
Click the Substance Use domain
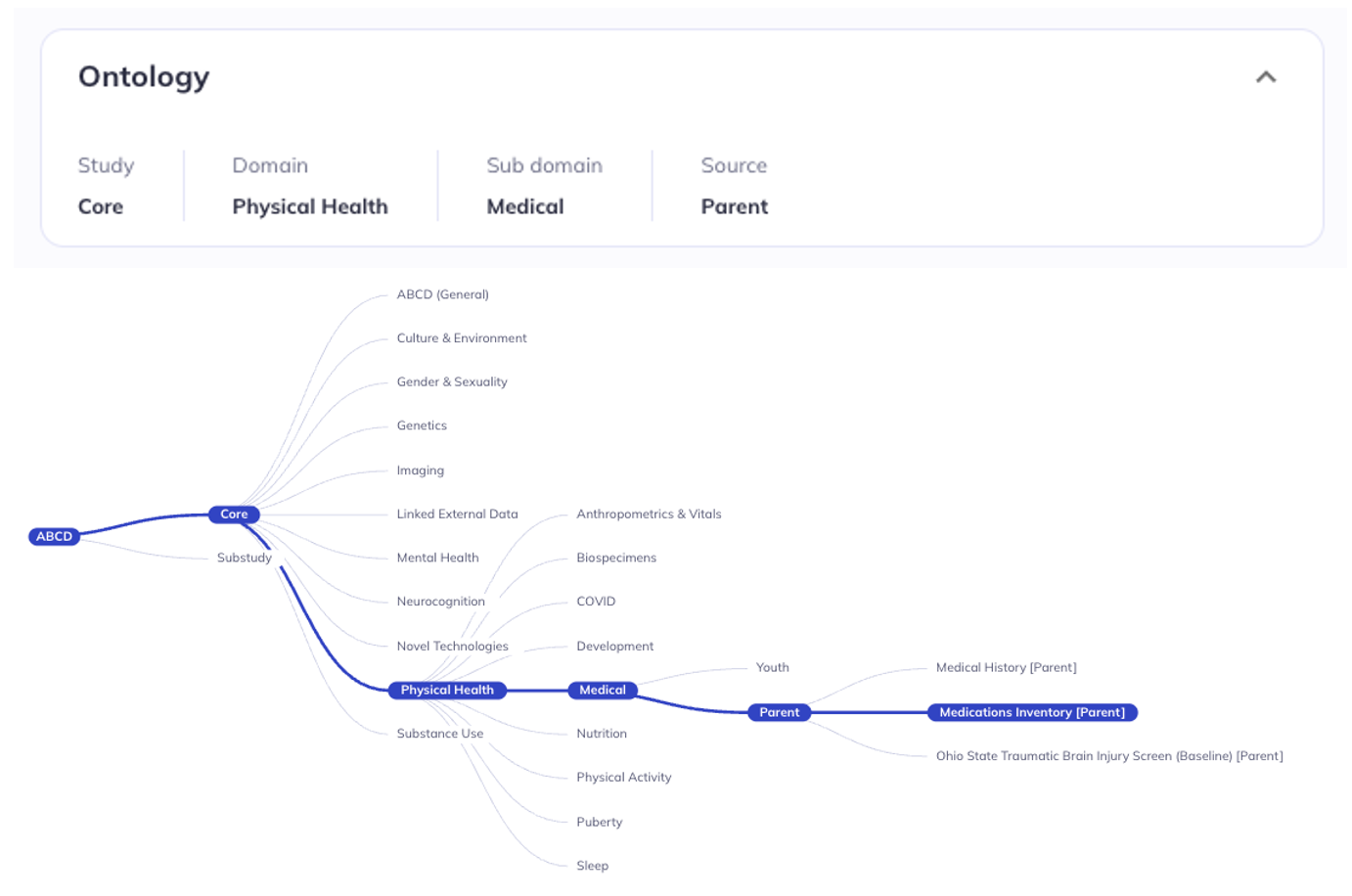(x=439, y=734)
